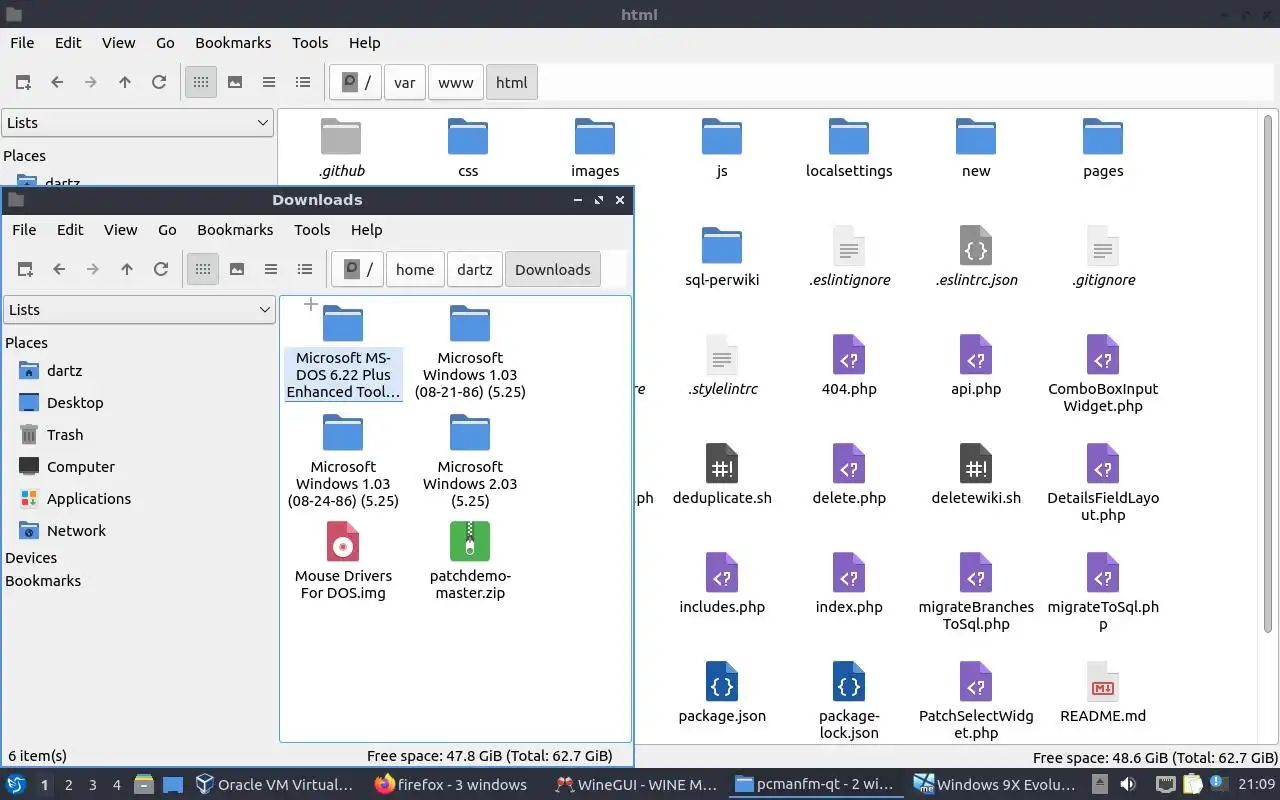Select README.md file
Viewport: 1280px width, 800px height.
[1103, 692]
